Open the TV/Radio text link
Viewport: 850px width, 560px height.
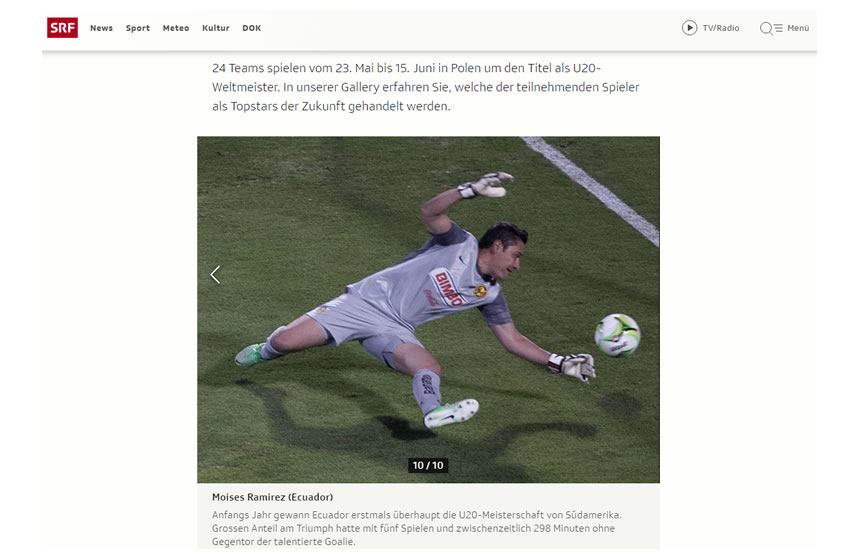[x=721, y=28]
